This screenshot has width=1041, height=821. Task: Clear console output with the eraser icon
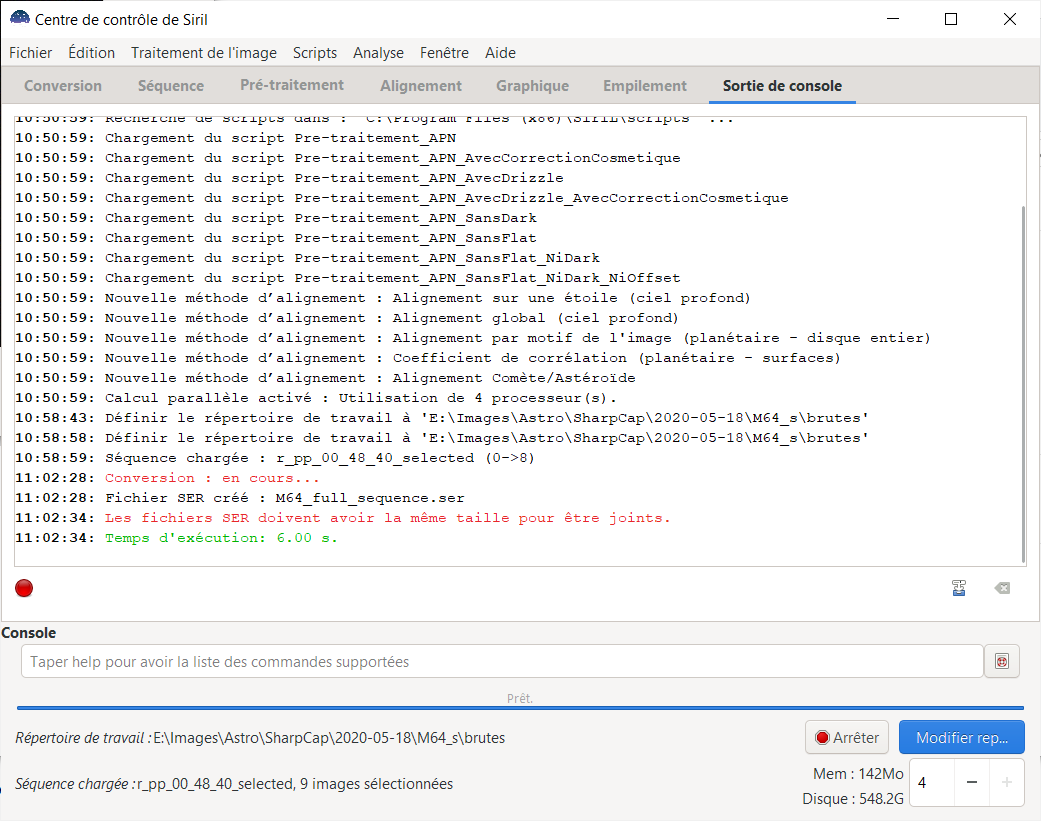[x=1002, y=588]
